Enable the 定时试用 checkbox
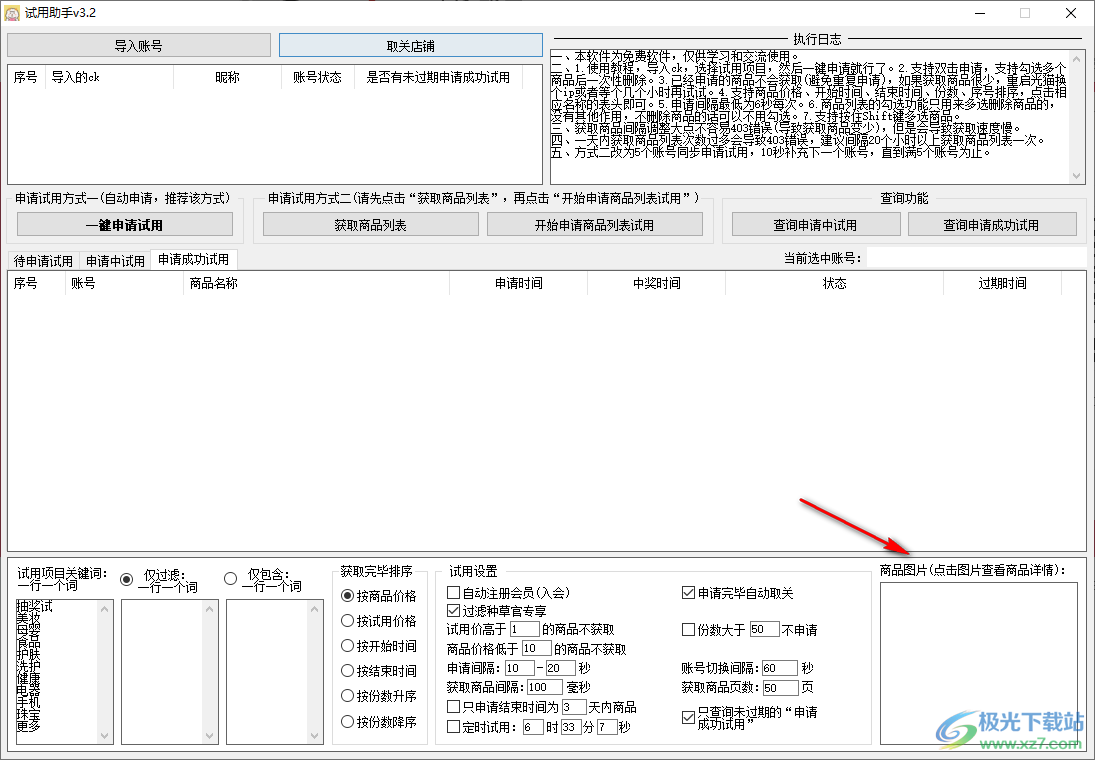Screen dimensions: 1095x760 point(453,727)
